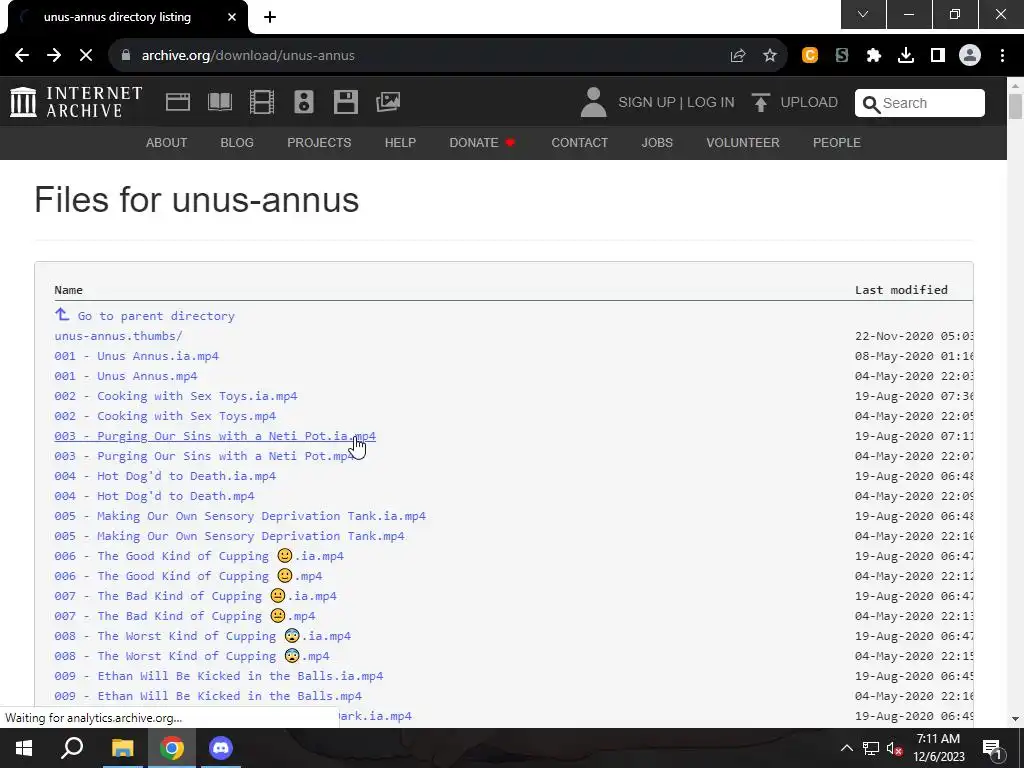This screenshot has height=768, width=1024.
Task: Open File Explorer from the taskbar
Action: tap(122, 748)
